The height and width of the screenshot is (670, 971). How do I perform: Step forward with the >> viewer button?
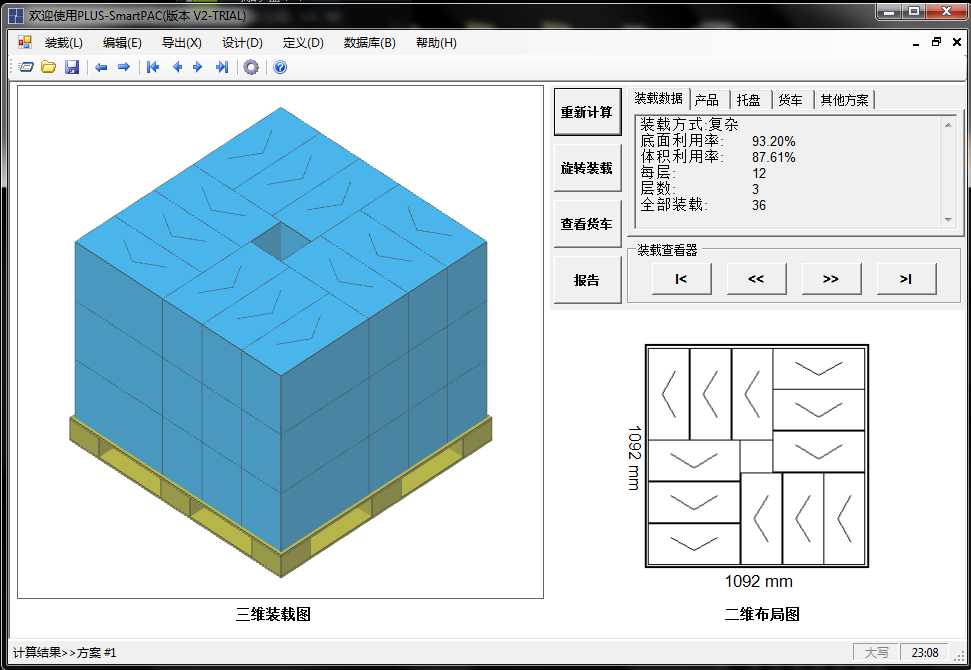point(831,279)
